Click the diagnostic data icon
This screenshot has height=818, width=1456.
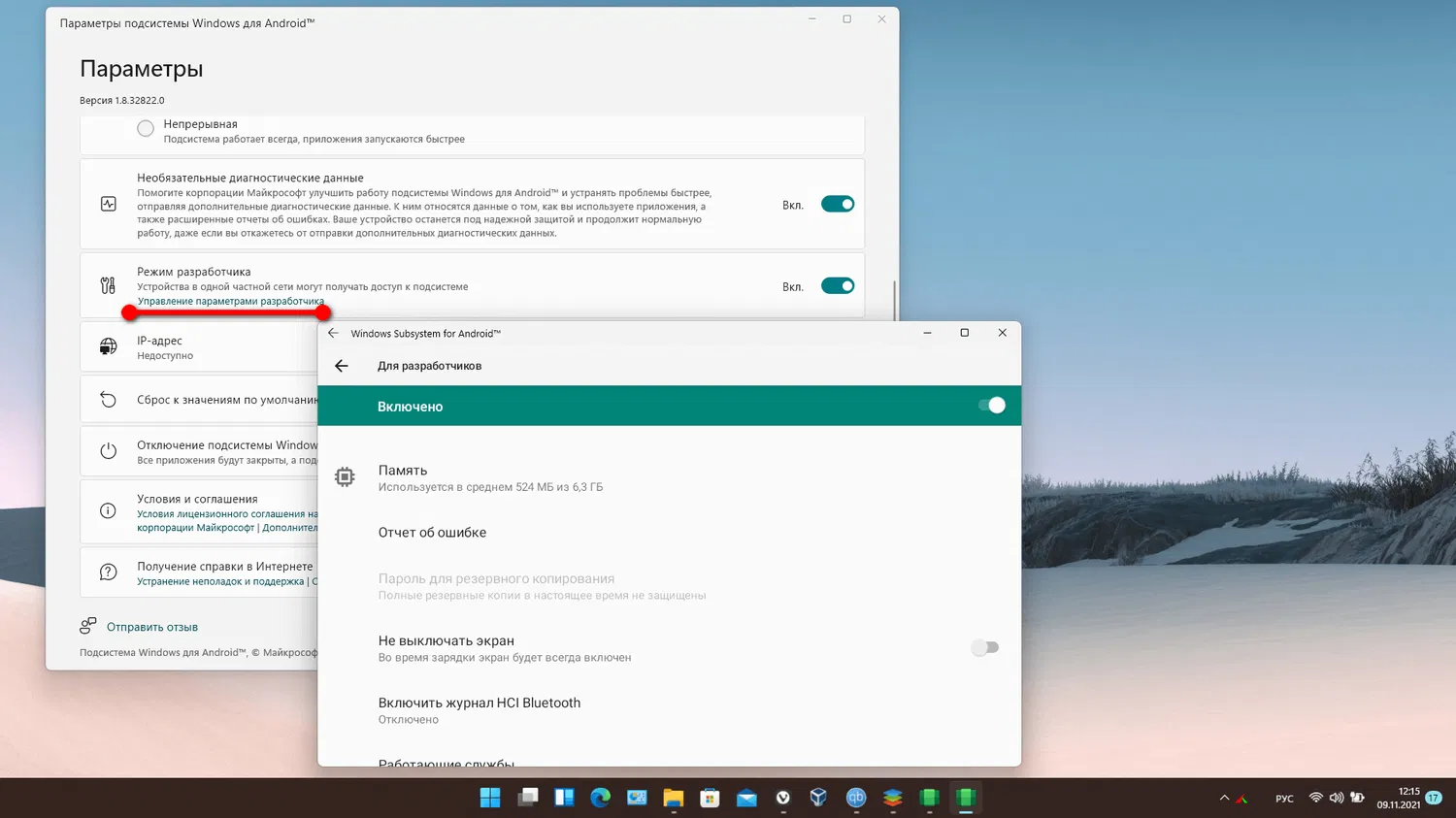coord(109,204)
